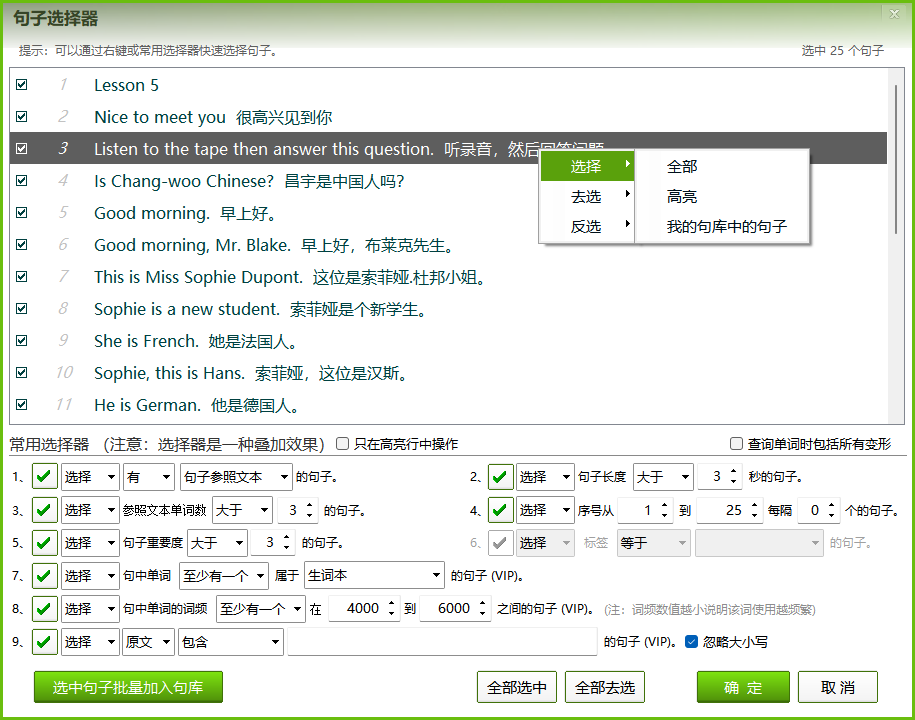Click green checkmark apply button for selector 1
The width and height of the screenshot is (915, 720).
45,477
